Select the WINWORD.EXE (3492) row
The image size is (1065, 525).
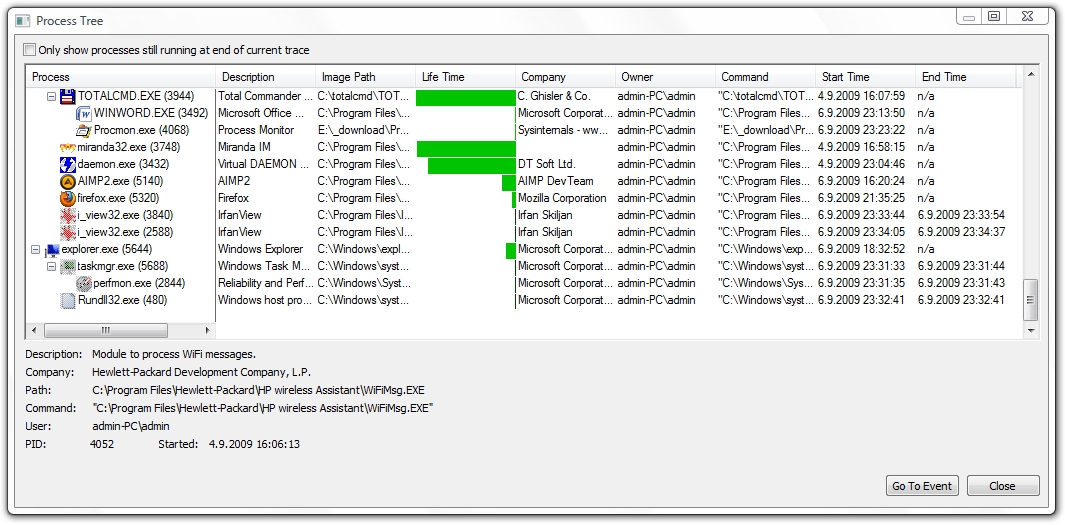coord(523,113)
